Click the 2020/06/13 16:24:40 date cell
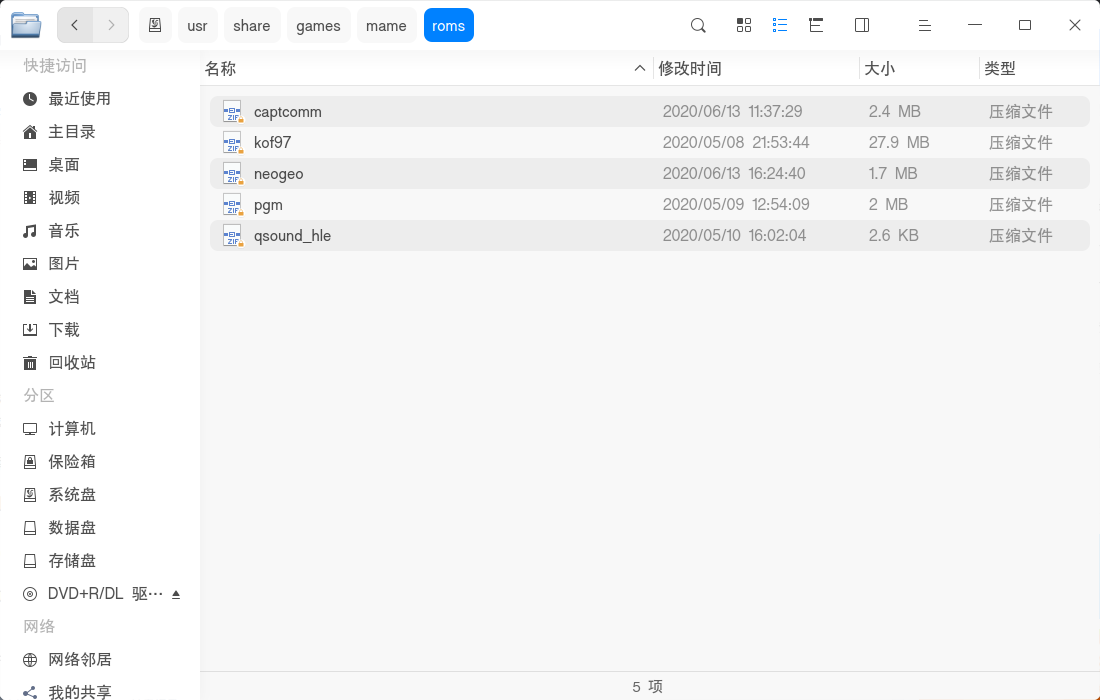Screen dimensions: 1100x700 [734, 173]
